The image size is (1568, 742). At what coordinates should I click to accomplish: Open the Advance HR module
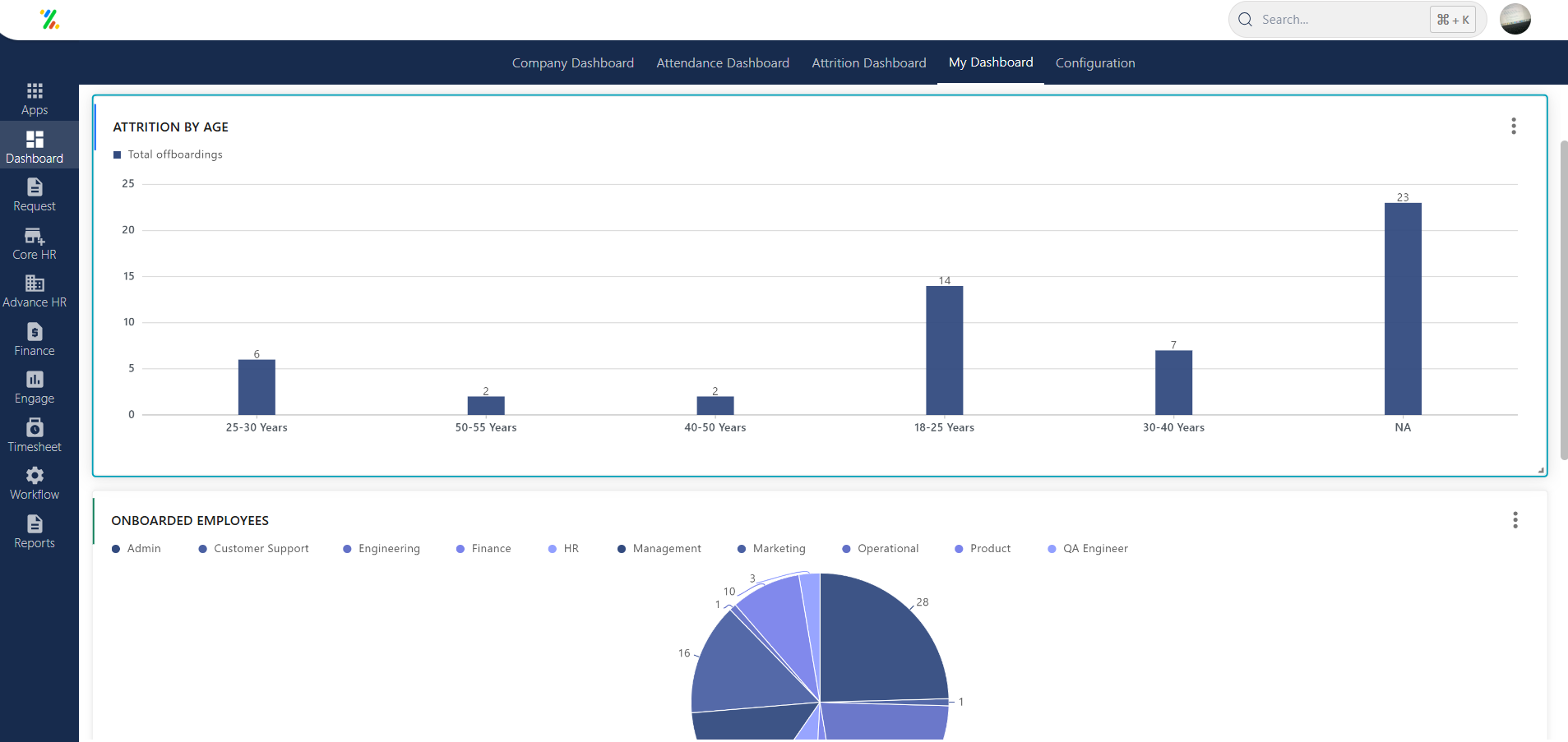pos(35,292)
